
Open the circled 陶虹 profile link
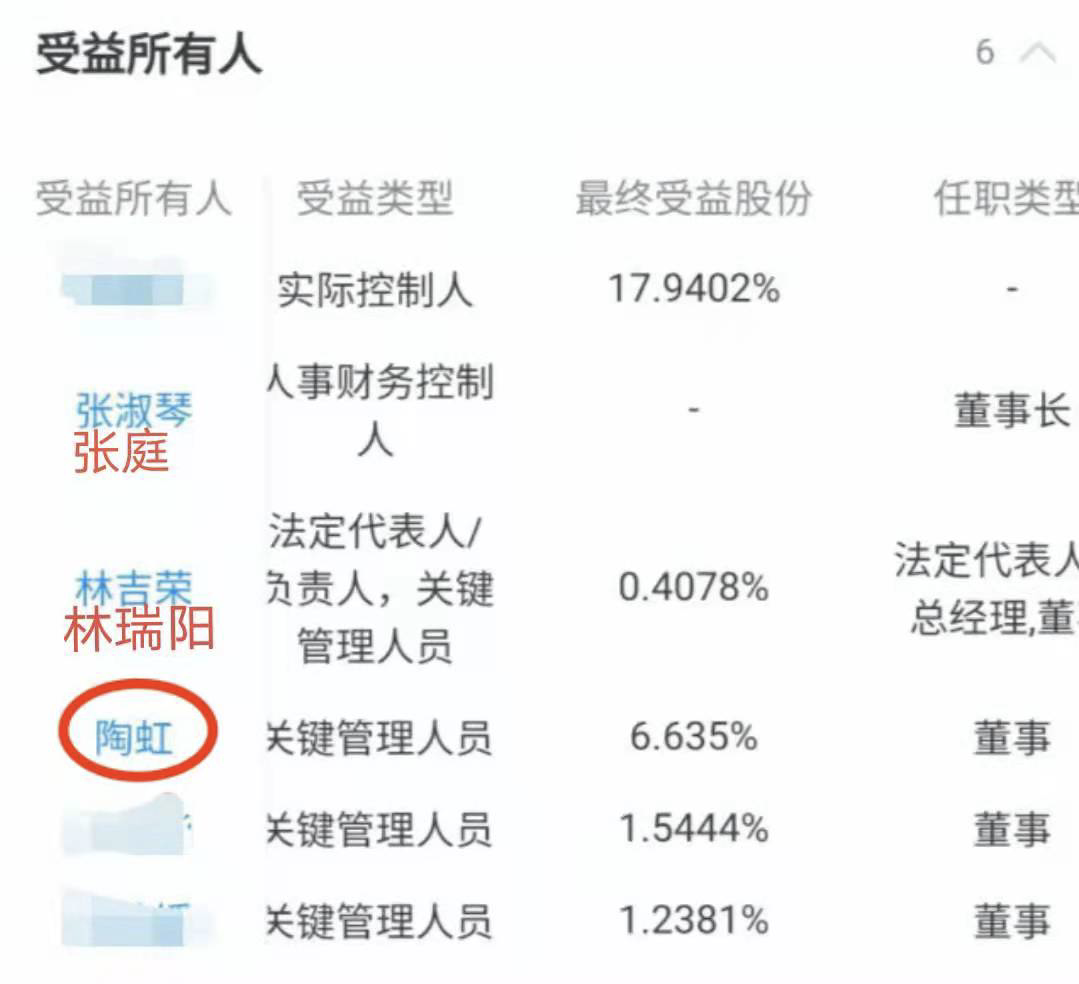point(133,737)
